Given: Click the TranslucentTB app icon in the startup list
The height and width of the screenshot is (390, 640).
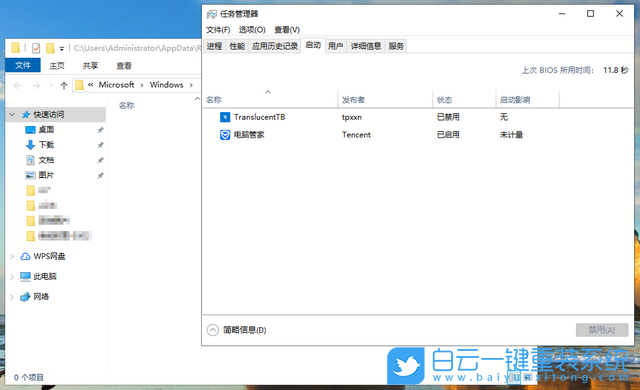Looking at the screenshot, I should click(225, 117).
